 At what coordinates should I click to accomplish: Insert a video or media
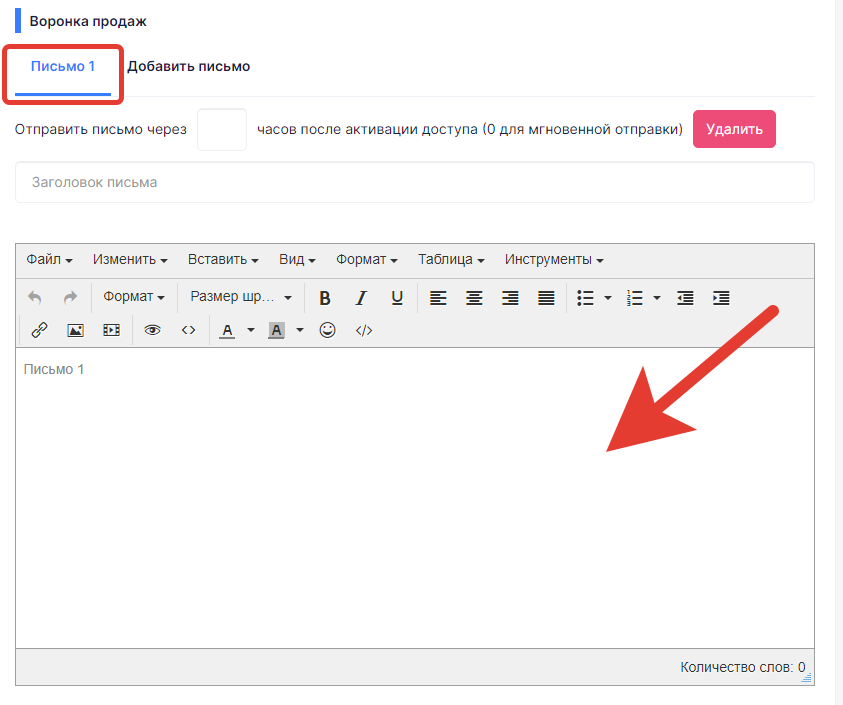[x=111, y=330]
